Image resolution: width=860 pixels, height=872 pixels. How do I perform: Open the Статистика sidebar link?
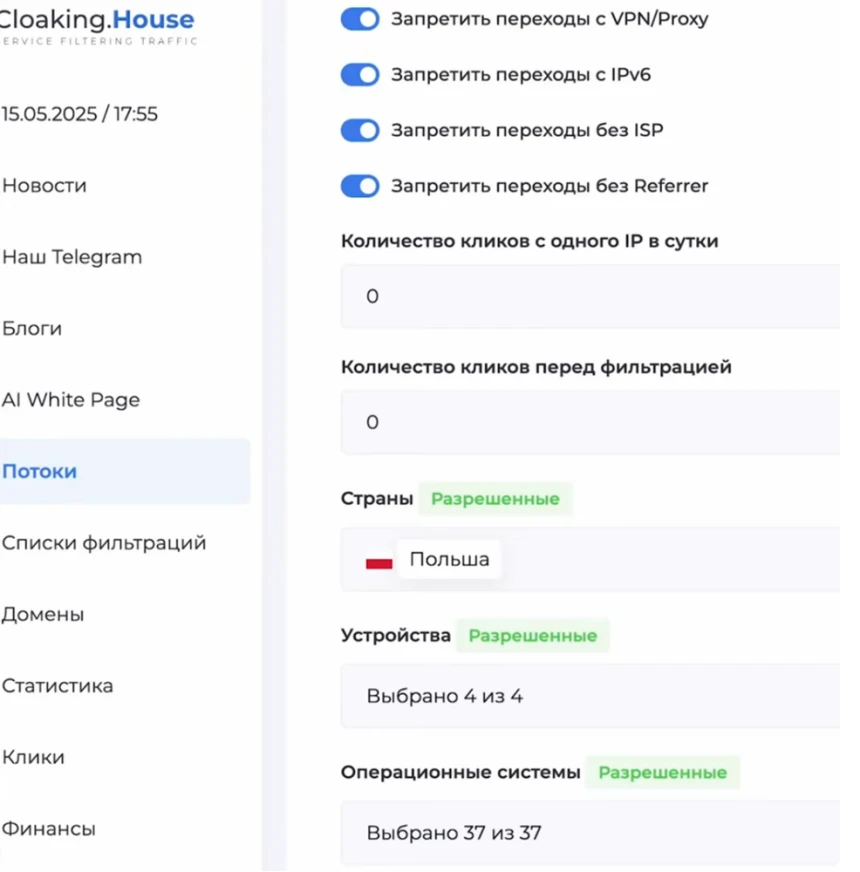pos(58,686)
